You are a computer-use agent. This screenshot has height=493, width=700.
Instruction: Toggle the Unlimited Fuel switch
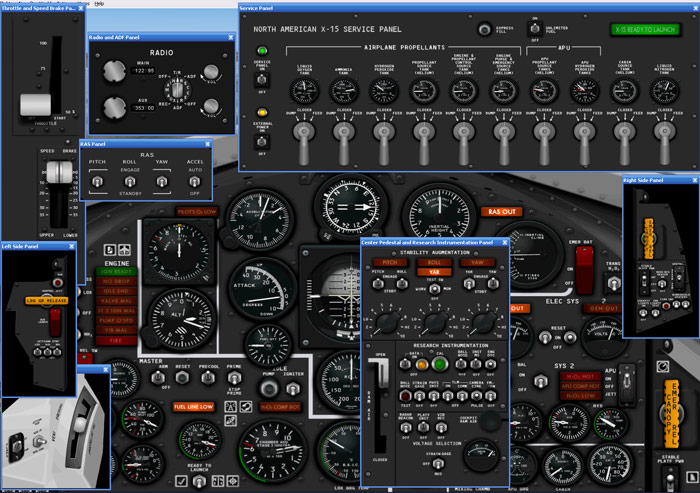tap(535, 29)
